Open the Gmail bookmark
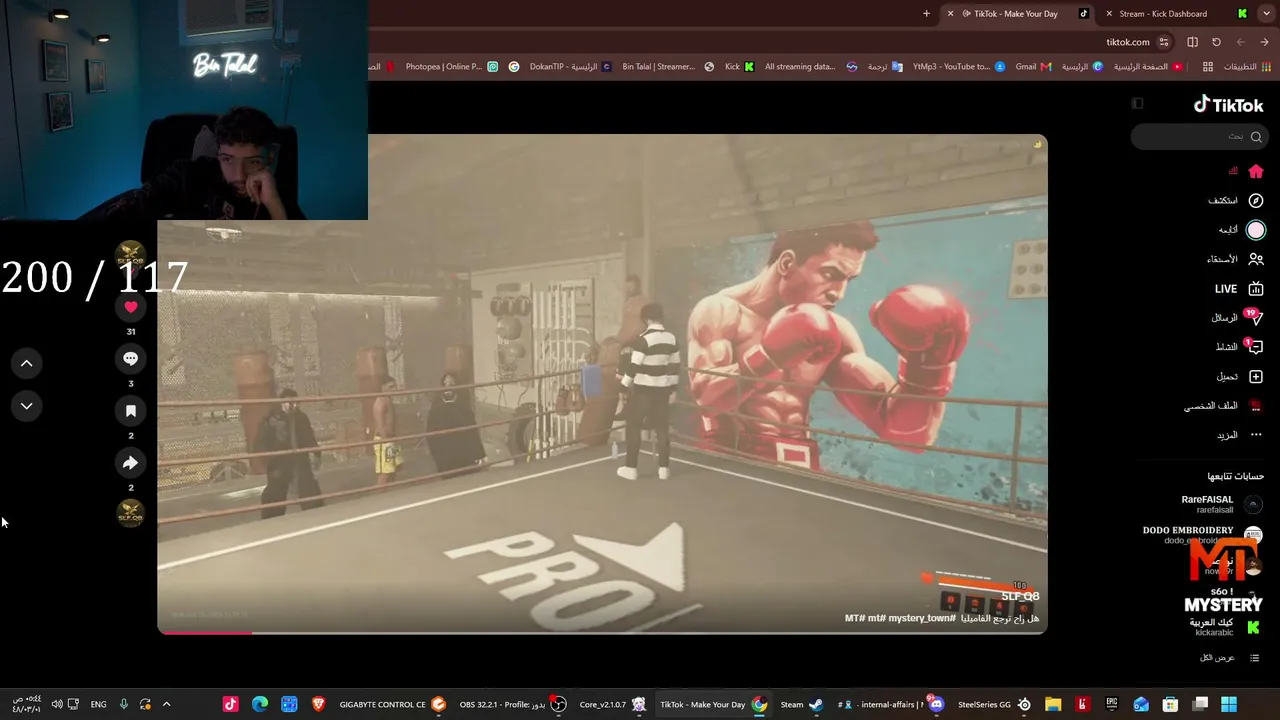The height and width of the screenshot is (720, 1280). pyautogui.click(x=1033, y=67)
